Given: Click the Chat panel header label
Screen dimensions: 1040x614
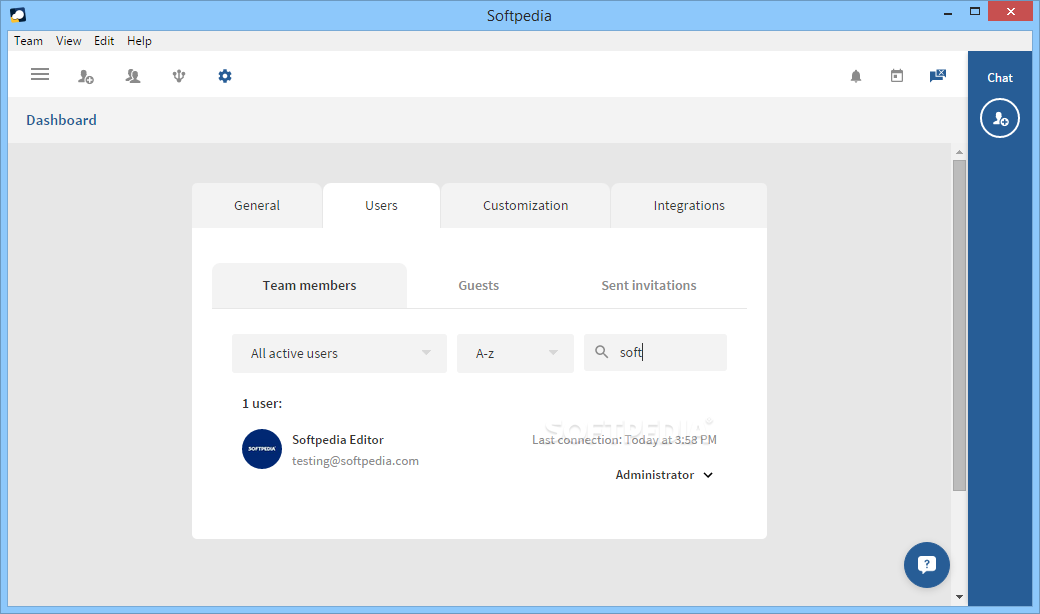Looking at the screenshot, I should [x=1000, y=78].
